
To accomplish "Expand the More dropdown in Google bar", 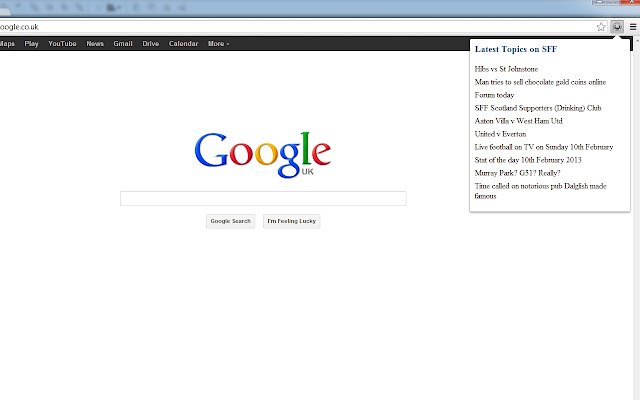I will [218, 44].
